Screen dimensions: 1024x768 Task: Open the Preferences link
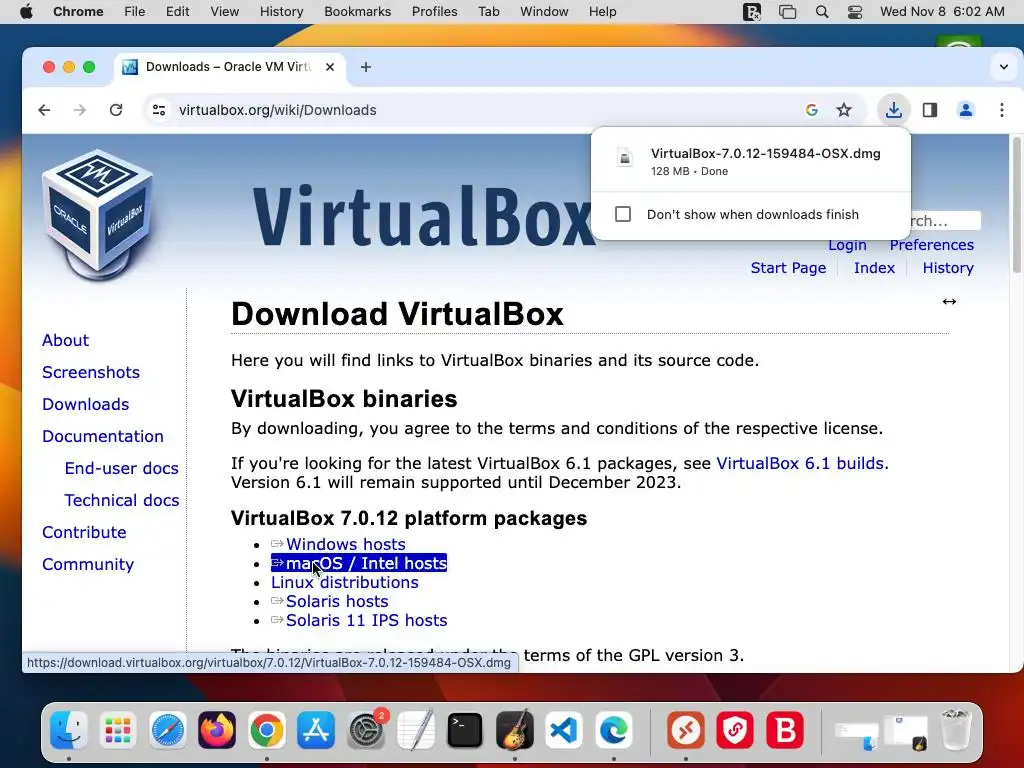coord(931,245)
